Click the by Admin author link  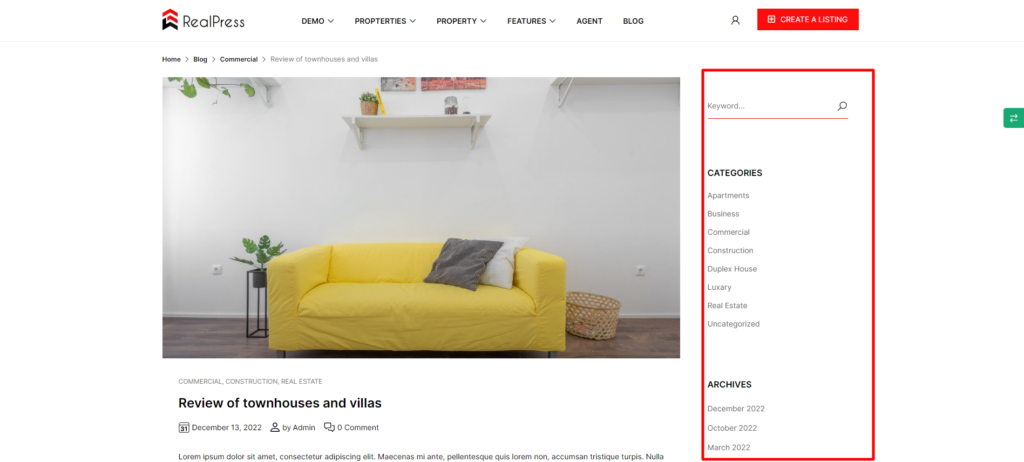[x=299, y=427]
